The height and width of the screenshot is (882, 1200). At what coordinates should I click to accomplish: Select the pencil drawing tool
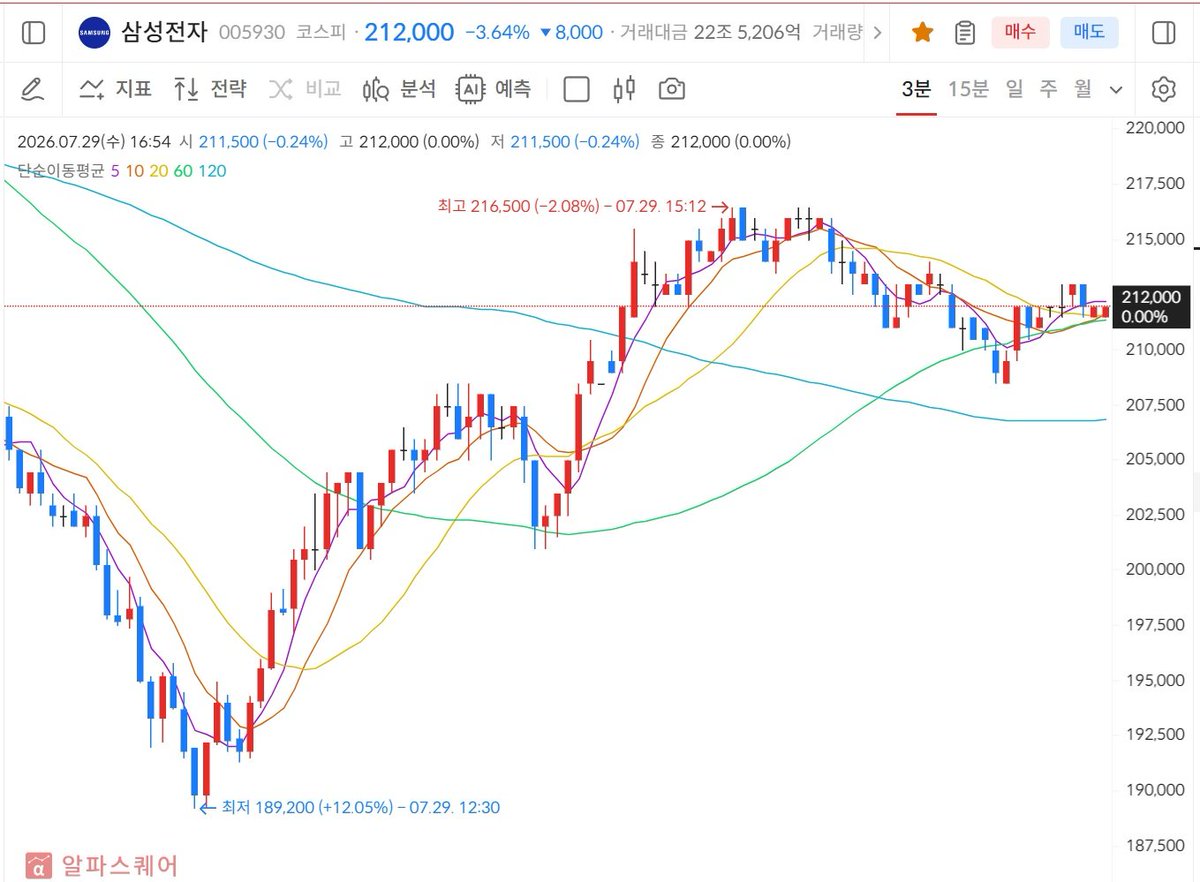[x=33, y=90]
